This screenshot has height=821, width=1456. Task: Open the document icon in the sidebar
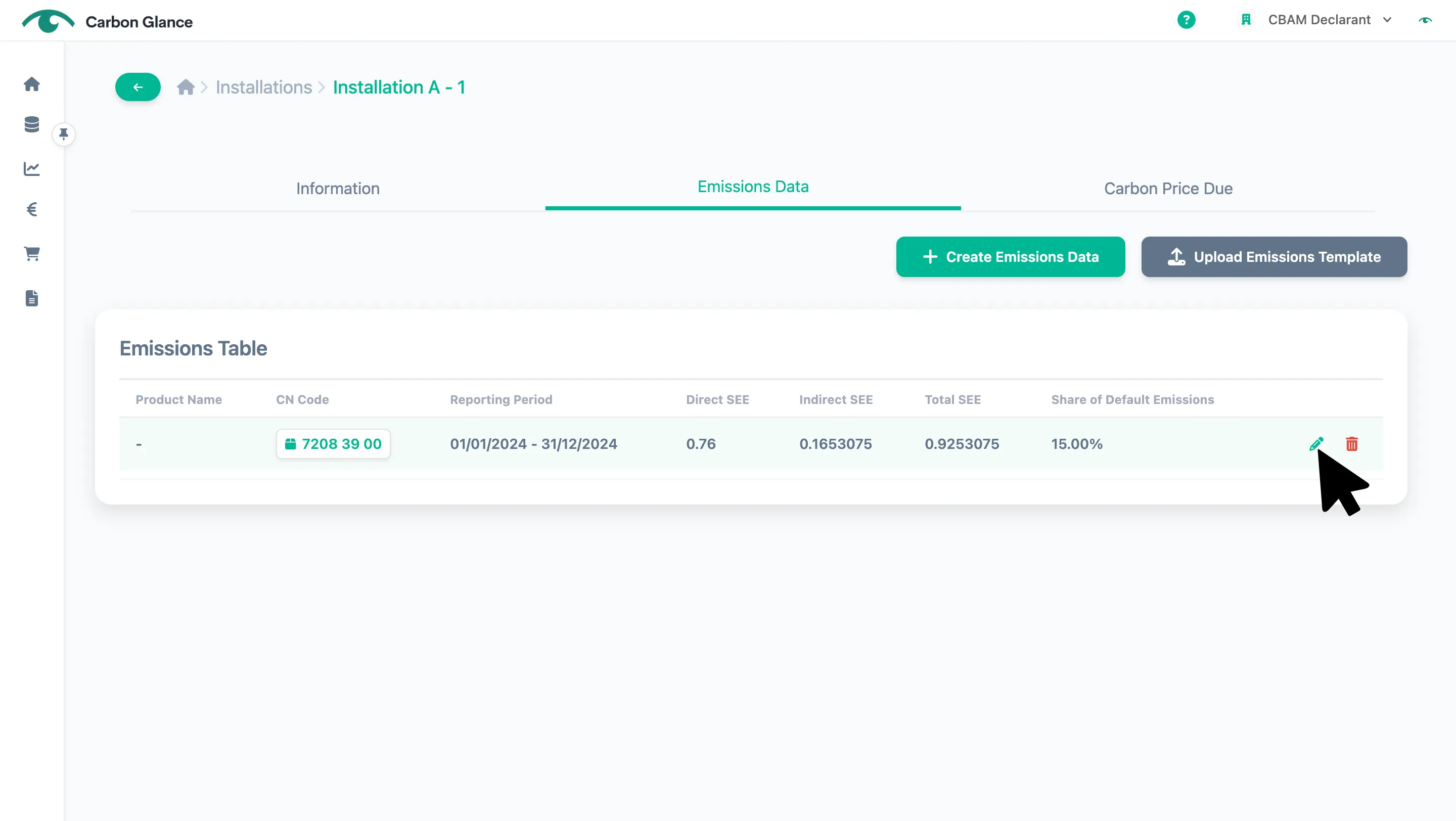click(32, 298)
